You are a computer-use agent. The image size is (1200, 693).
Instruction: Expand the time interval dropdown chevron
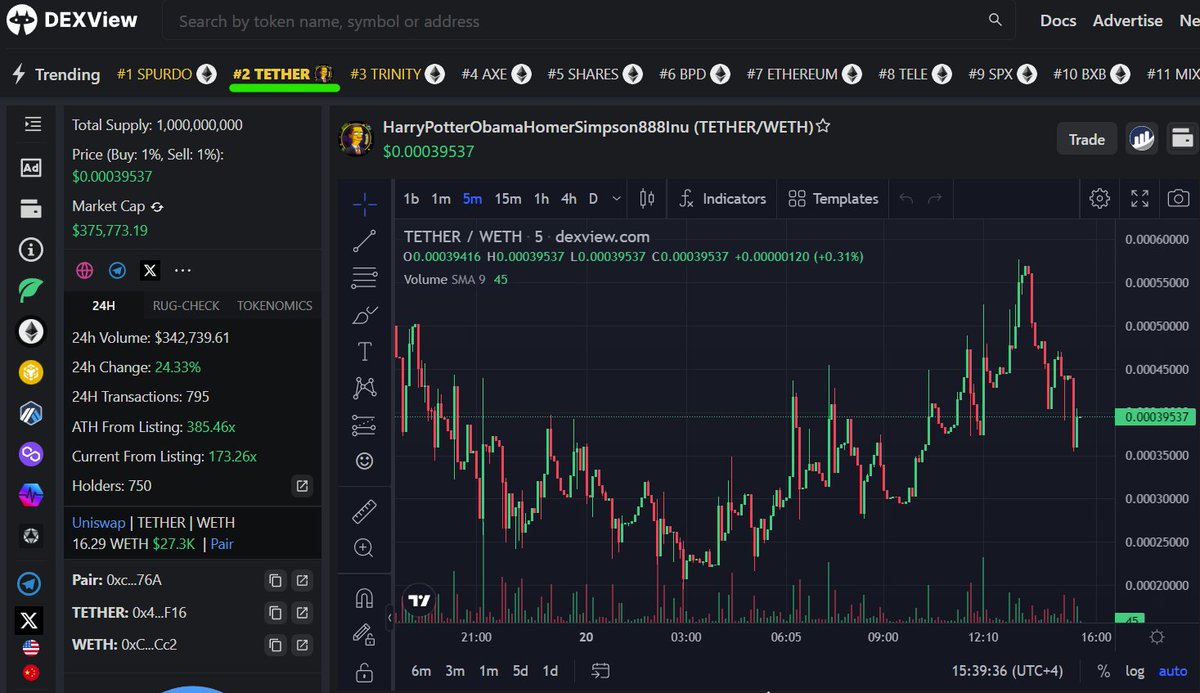[x=617, y=198]
